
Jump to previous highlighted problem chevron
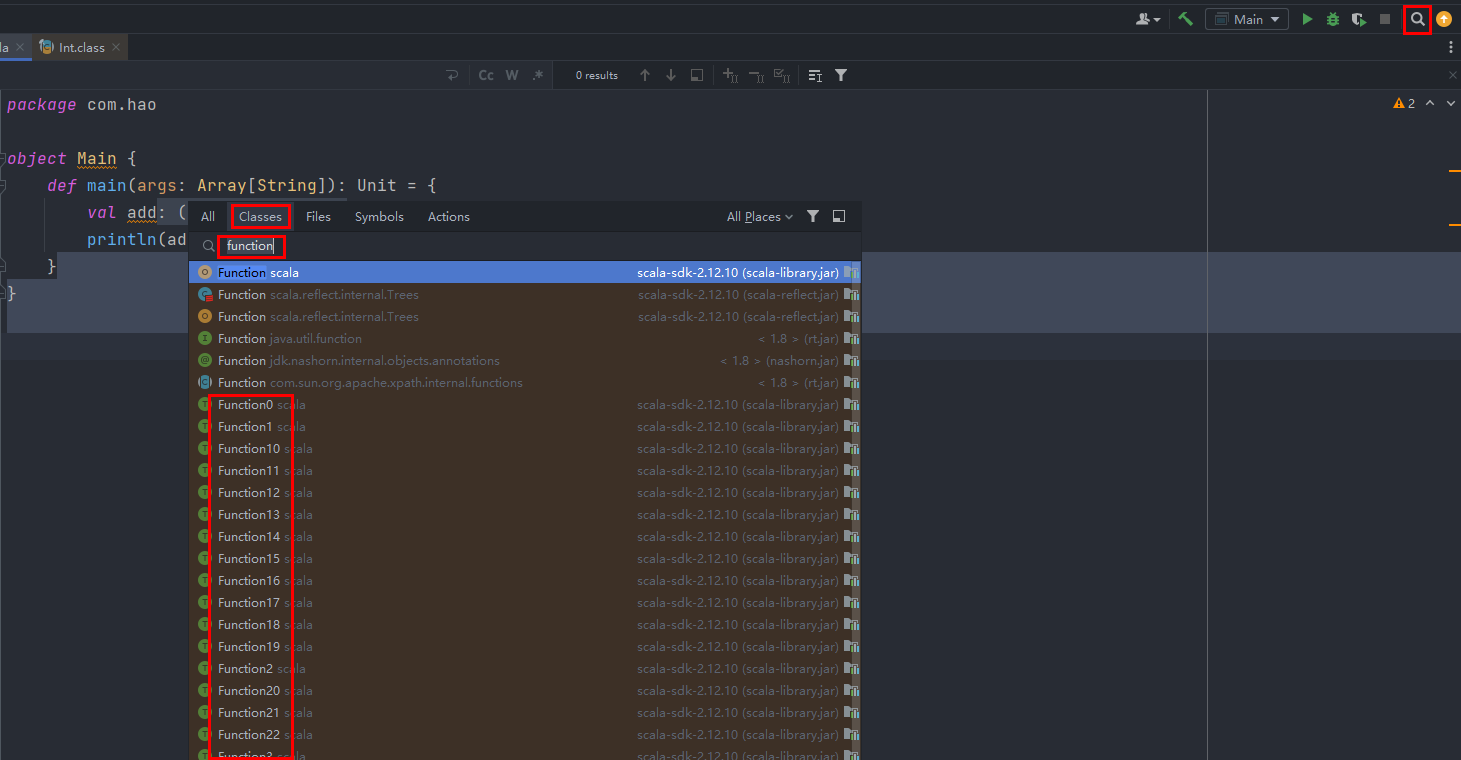[x=1429, y=103]
